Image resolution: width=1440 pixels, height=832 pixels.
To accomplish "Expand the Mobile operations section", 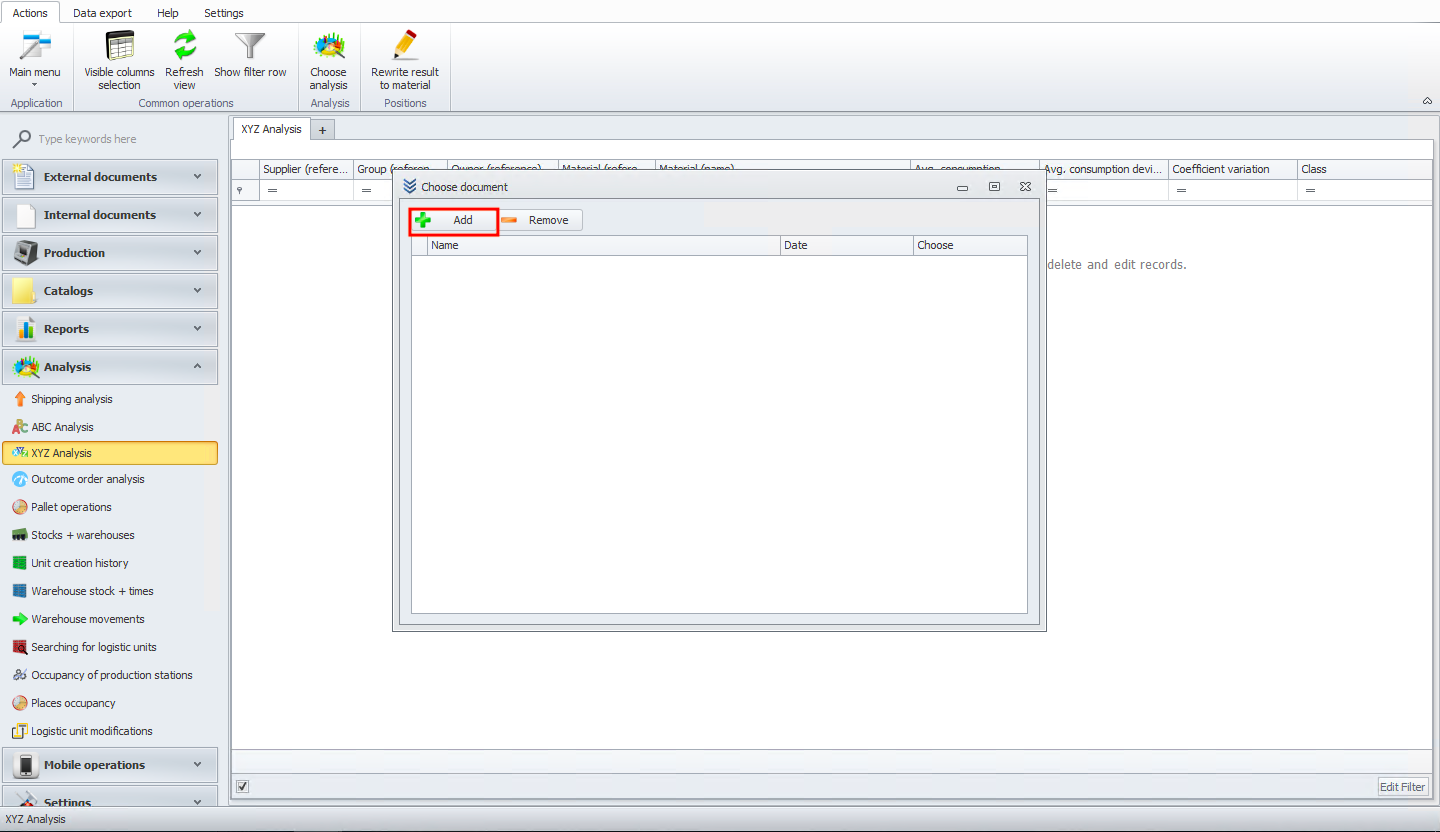I will (x=110, y=765).
